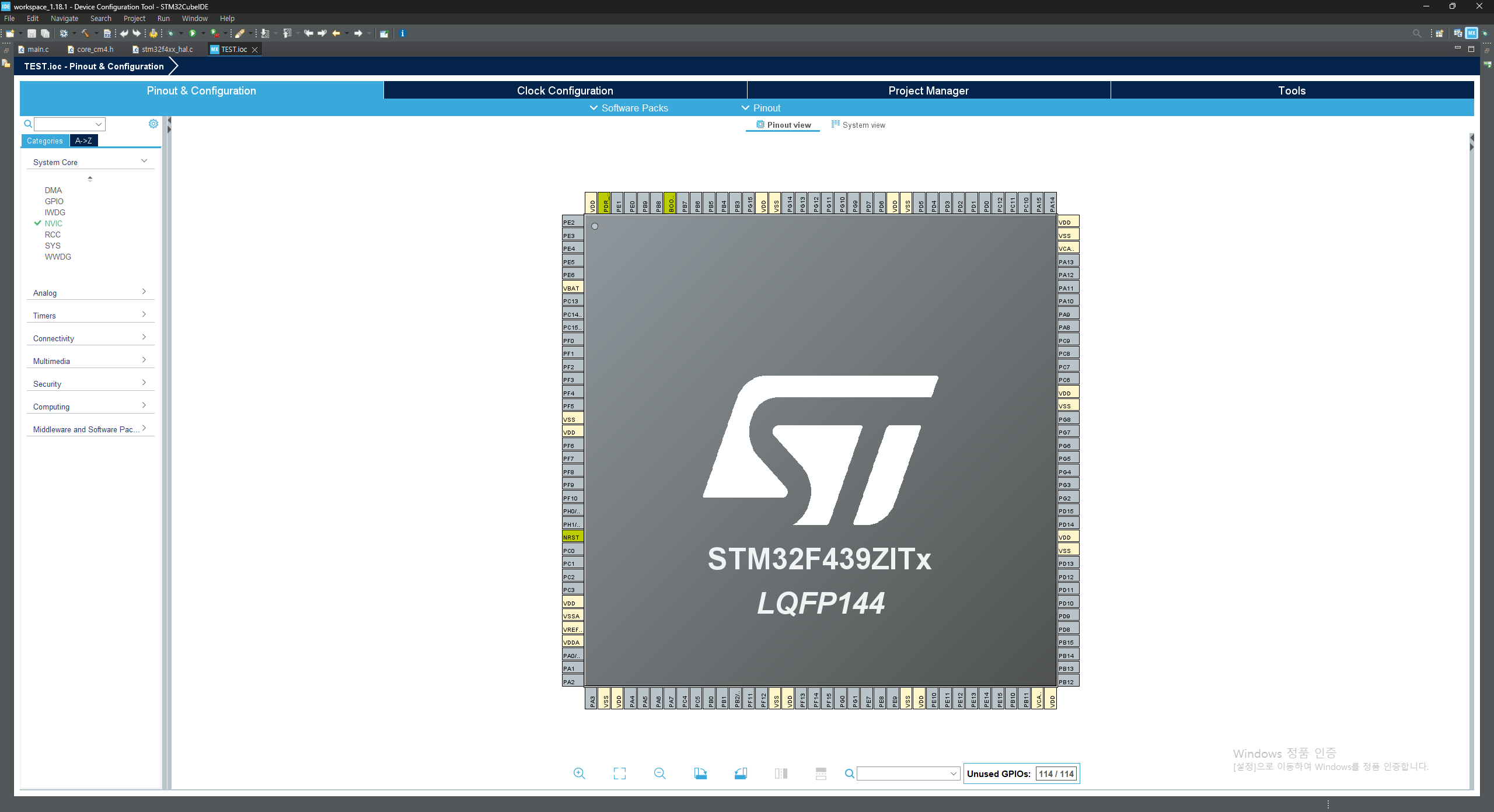Screen dimensions: 1494x812
Task: Open the stm32f4xx_hal.c editor tab
Action: coord(163,50)
